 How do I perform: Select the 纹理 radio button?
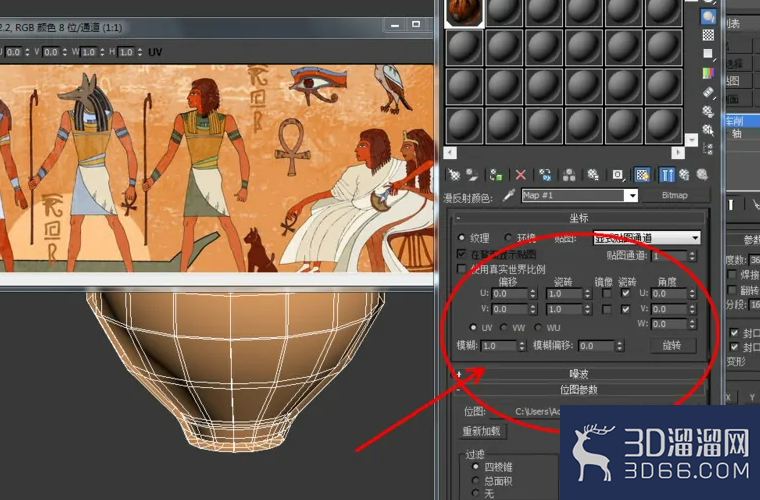[461, 238]
